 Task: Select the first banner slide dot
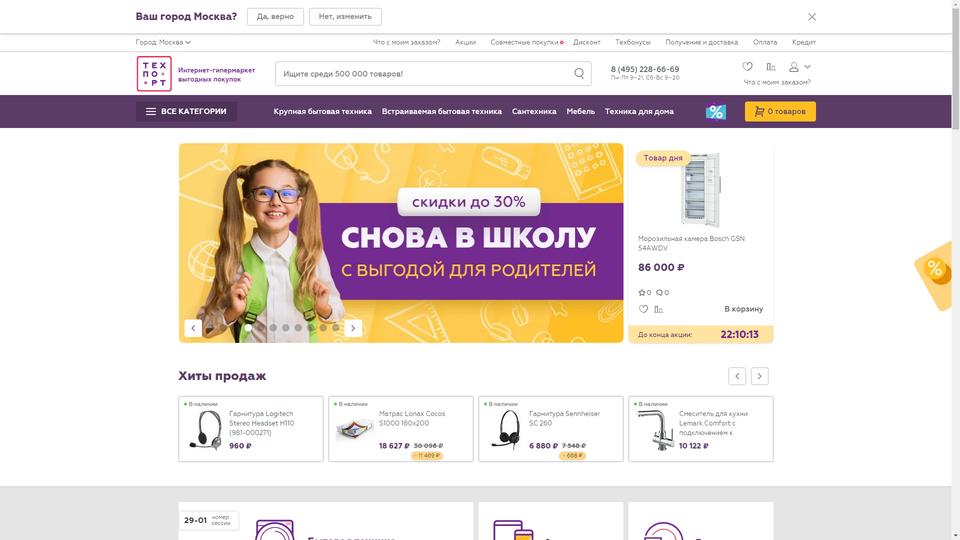[248, 328]
